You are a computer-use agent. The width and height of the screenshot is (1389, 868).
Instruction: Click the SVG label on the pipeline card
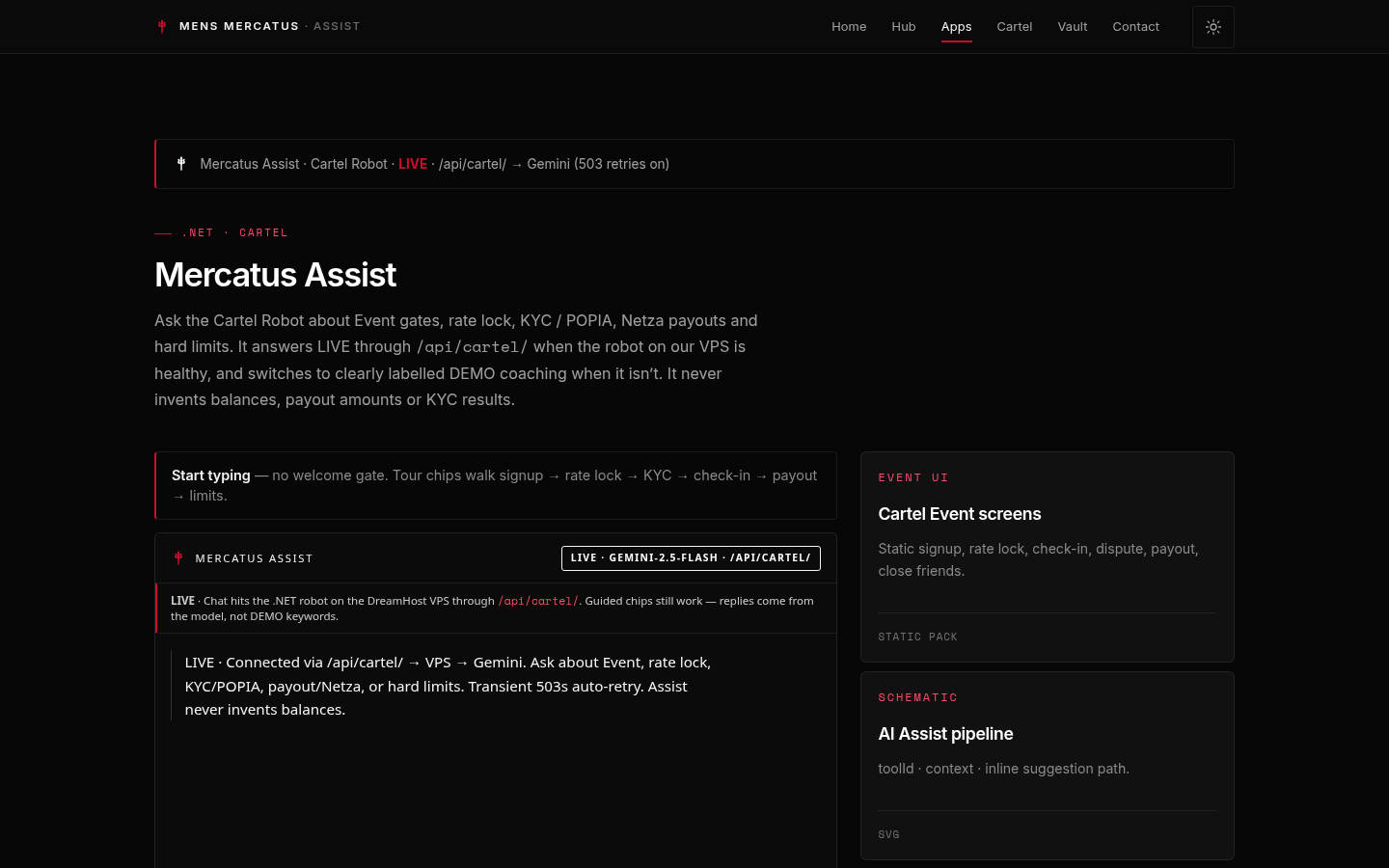(x=888, y=834)
